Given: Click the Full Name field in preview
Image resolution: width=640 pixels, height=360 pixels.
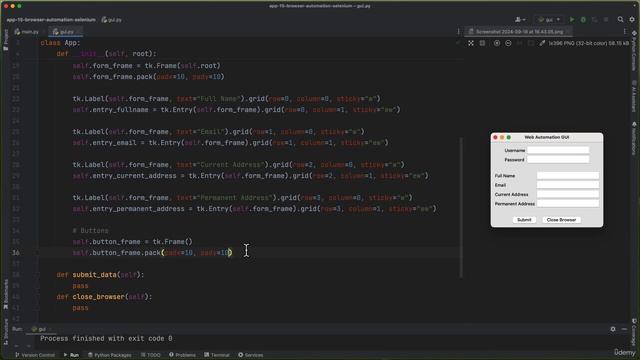Looking at the screenshot, I should tap(568, 176).
